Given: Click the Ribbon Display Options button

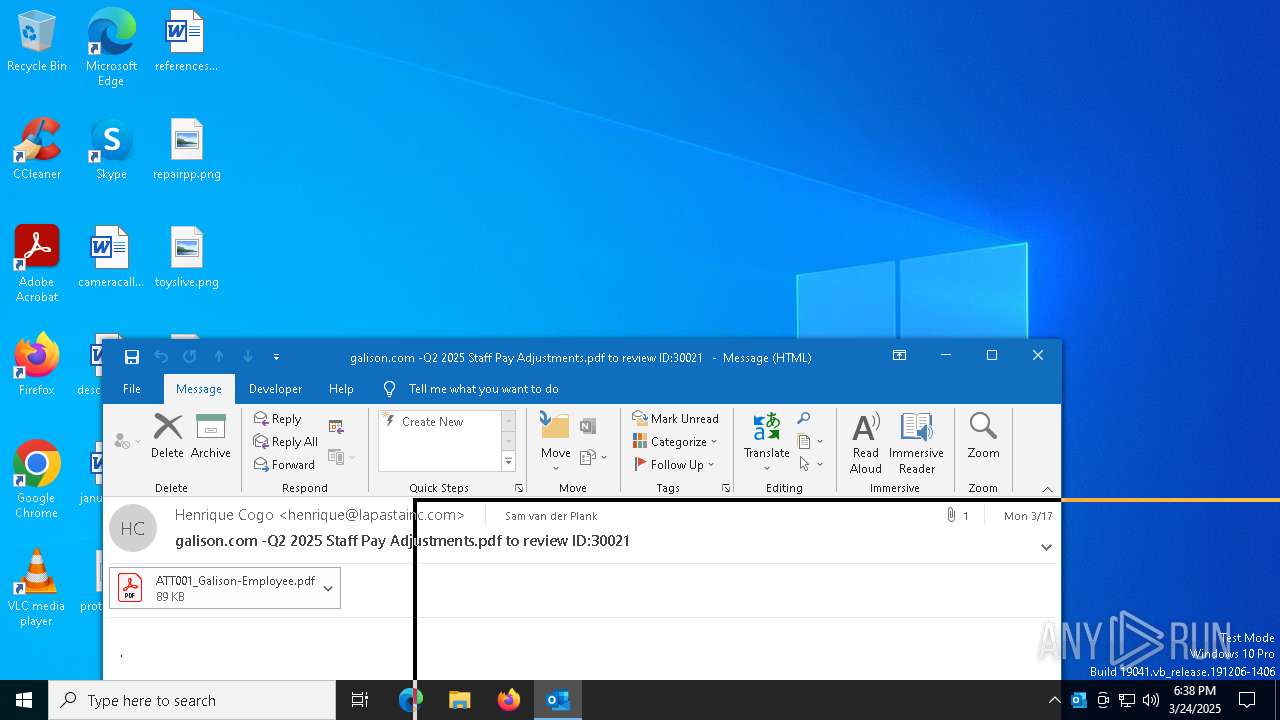Looking at the screenshot, I should tap(899, 356).
